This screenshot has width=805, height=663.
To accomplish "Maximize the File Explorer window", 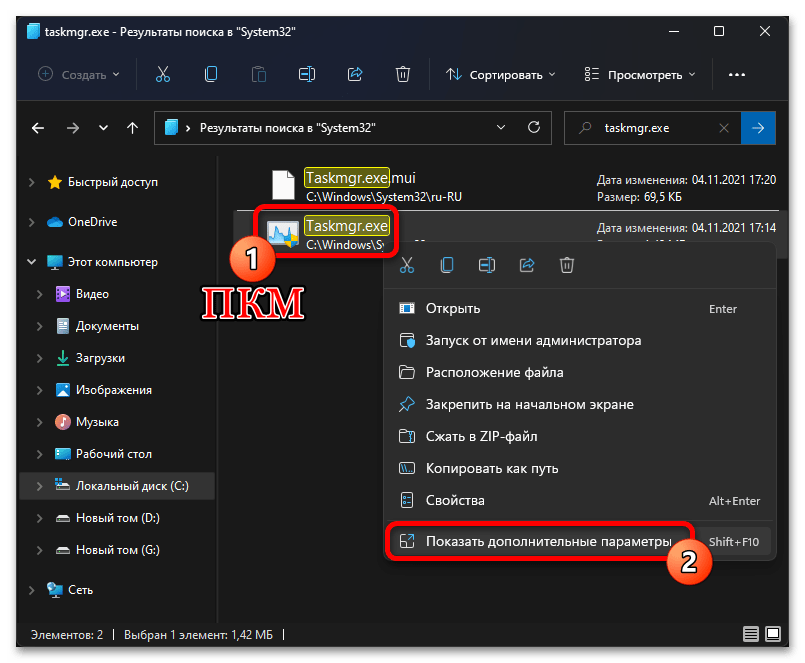I will point(719,31).
